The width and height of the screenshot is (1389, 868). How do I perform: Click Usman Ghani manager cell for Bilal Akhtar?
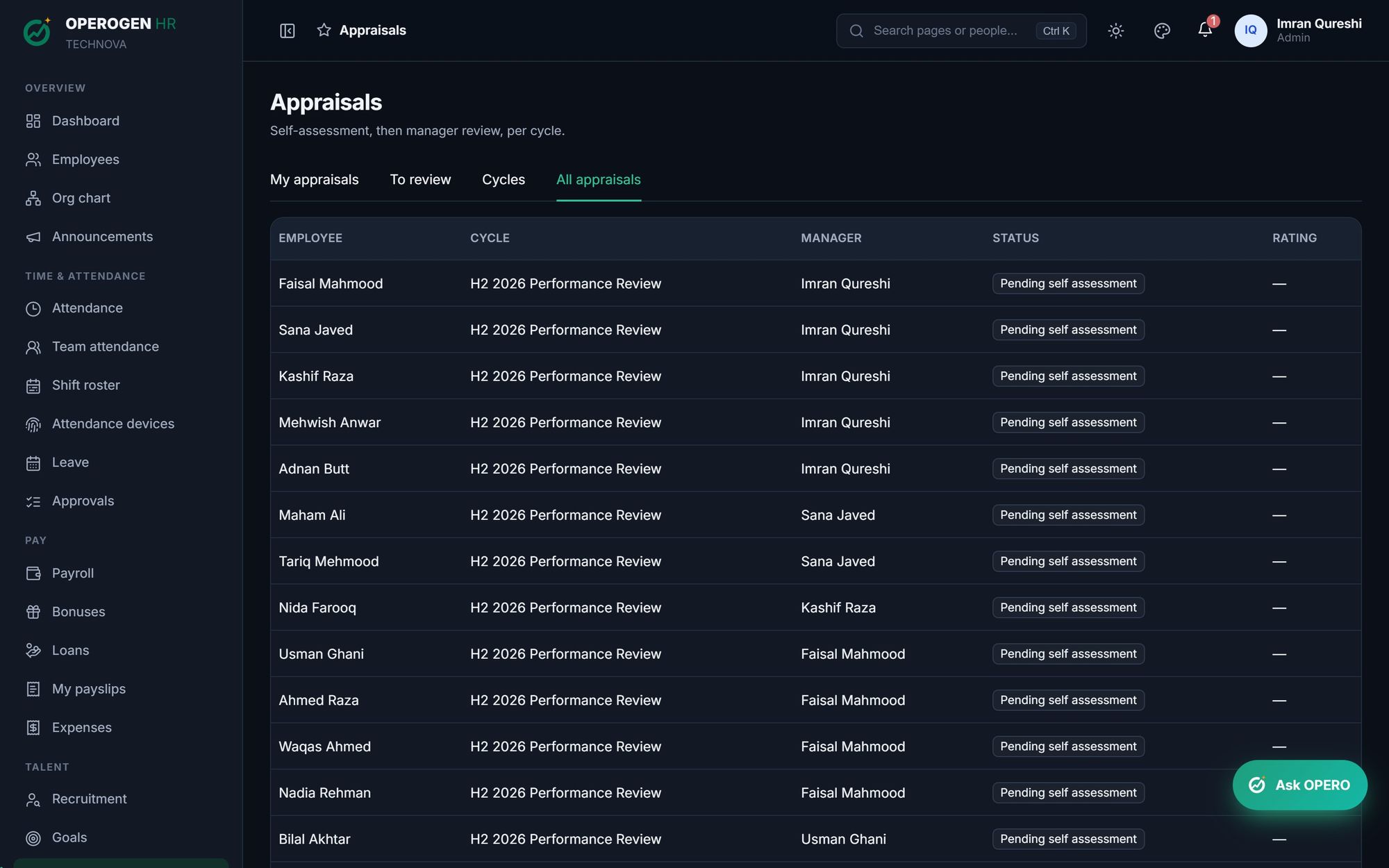pos(843,839)
